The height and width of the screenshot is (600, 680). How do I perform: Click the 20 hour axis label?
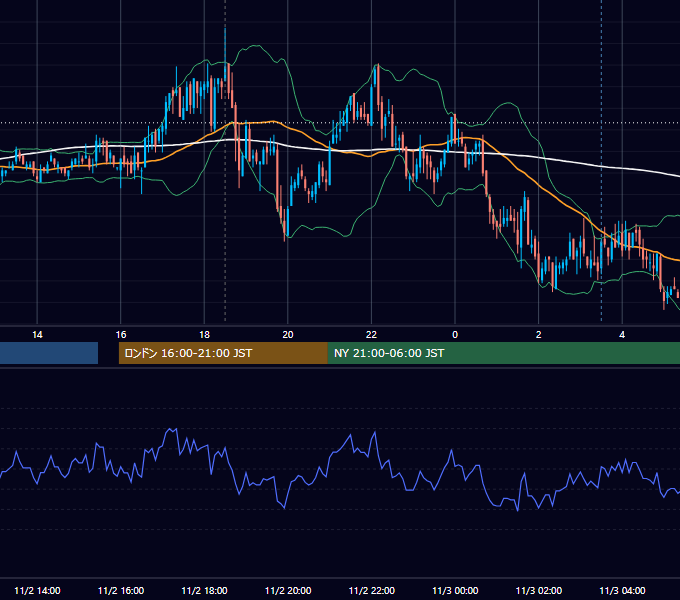click(288, 335)
